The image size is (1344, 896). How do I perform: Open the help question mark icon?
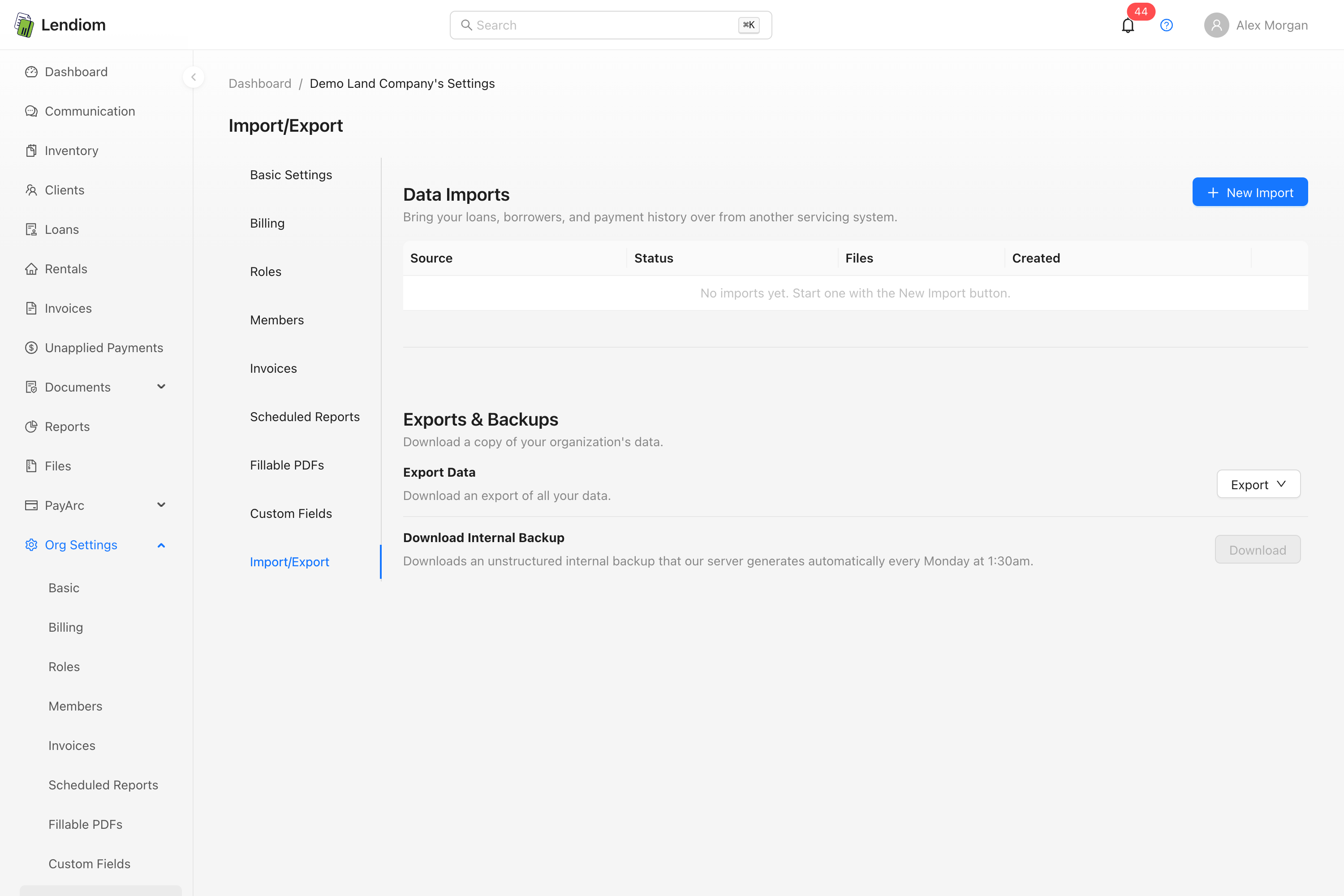(1166, 25)
